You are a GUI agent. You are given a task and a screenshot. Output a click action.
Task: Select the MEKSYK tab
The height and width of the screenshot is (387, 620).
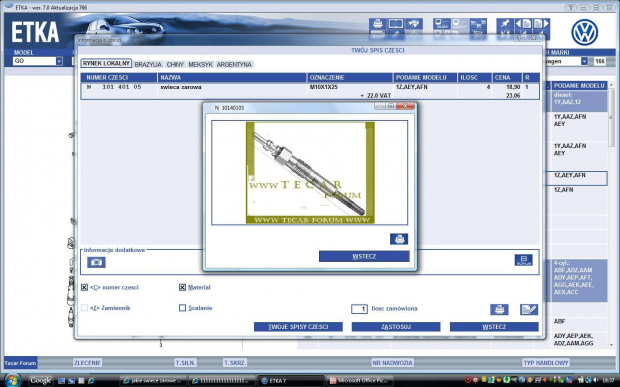coord(200,64)
